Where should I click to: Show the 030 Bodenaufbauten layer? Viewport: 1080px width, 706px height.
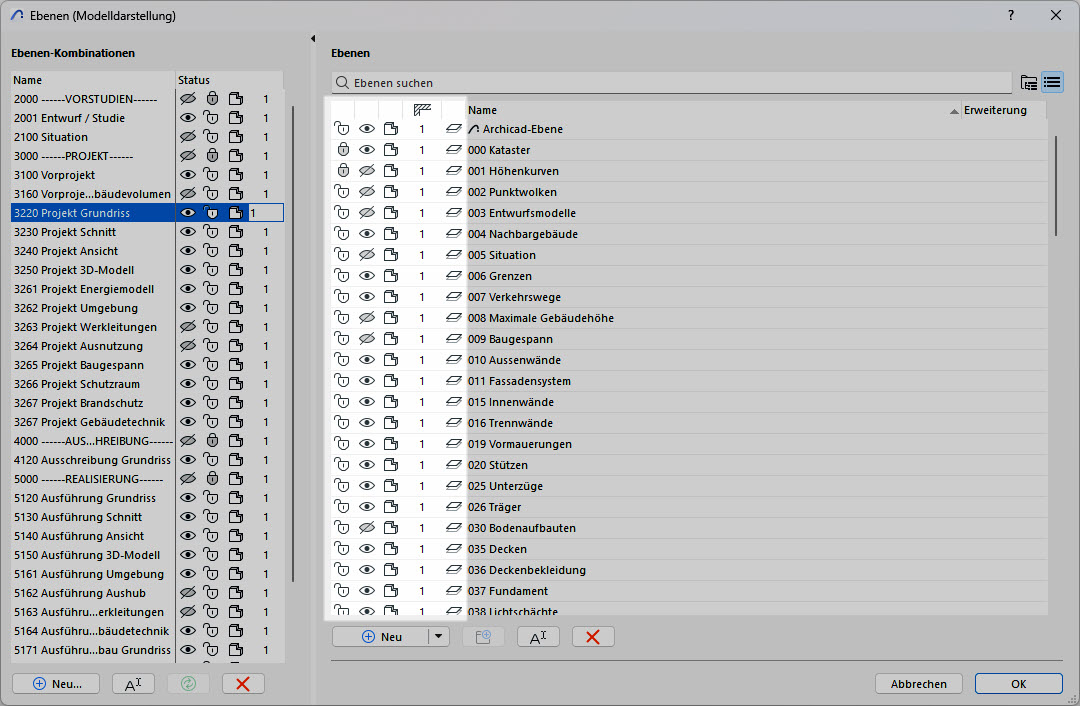coord(367,528)
